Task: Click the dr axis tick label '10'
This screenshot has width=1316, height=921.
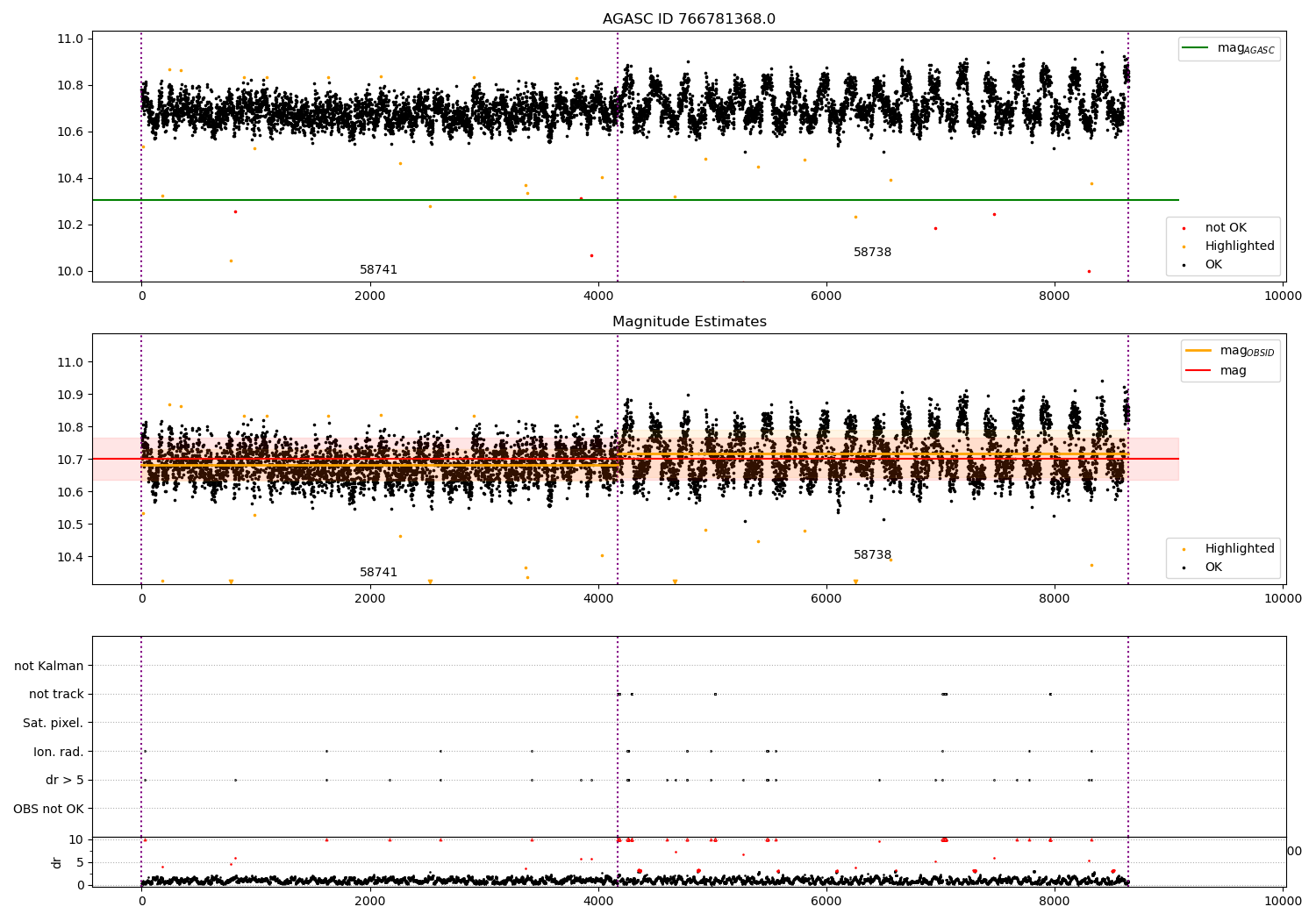Action: [x=76, y=840]
